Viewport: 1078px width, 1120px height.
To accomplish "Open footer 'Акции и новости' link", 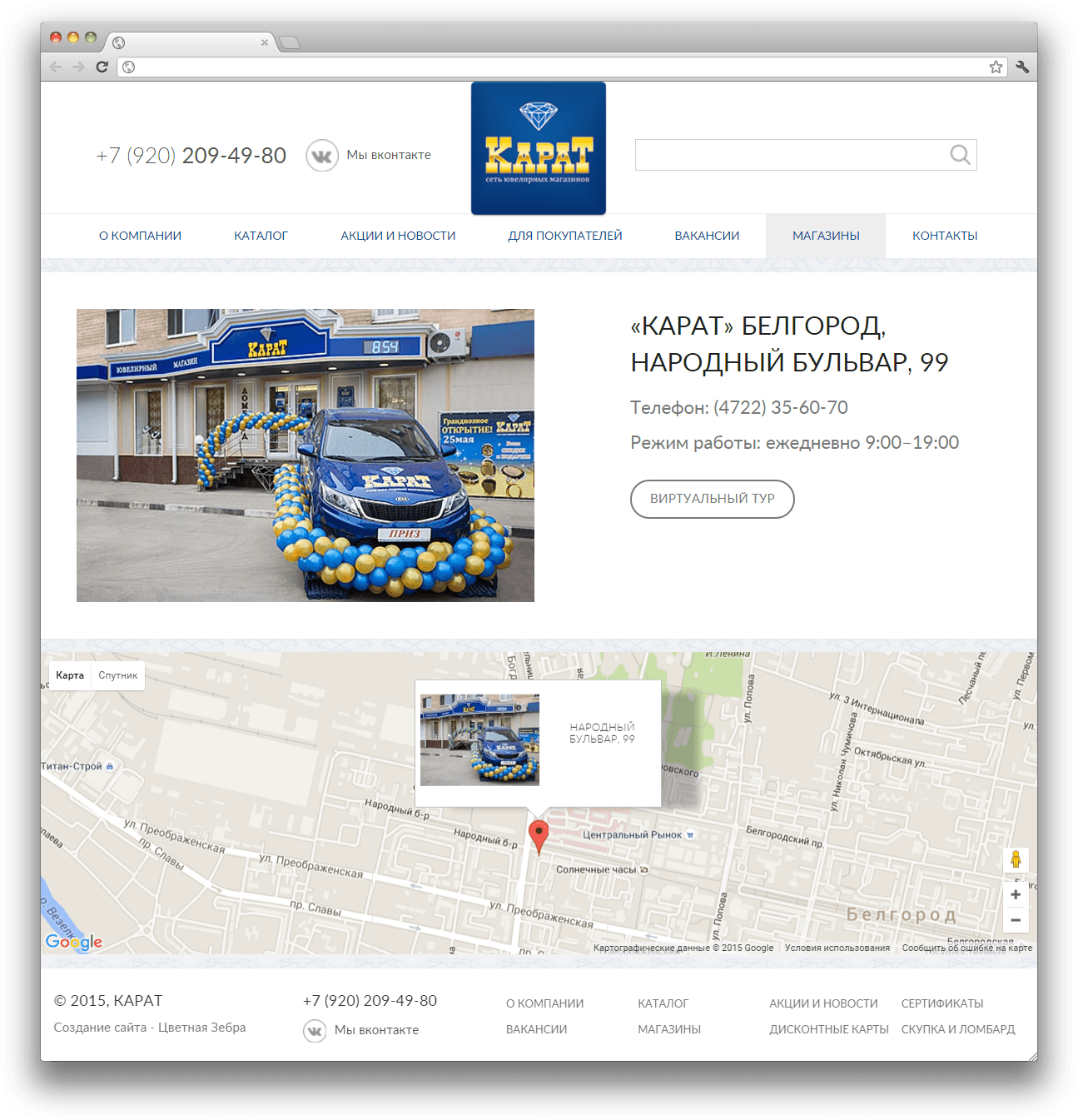I will click(824, 1003).
